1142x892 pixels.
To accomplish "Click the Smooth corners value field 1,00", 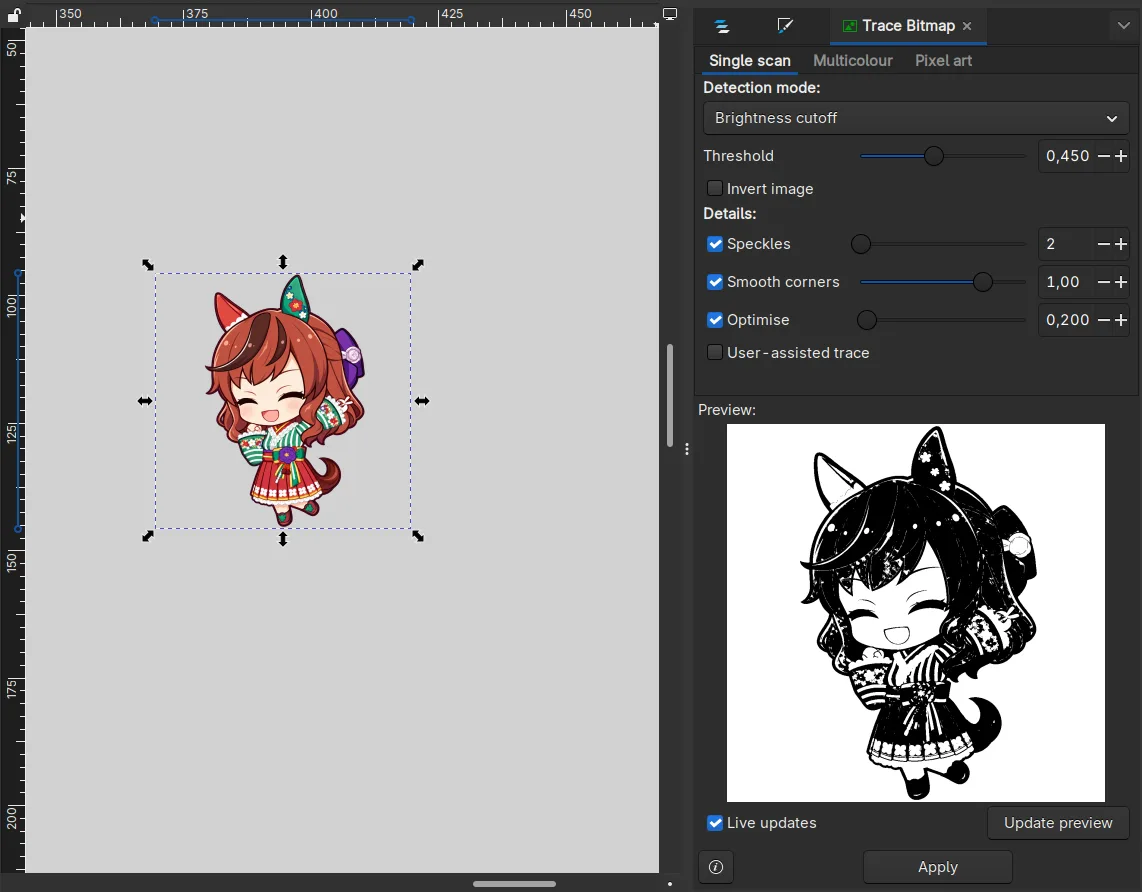I will [x=1067, y=282].
